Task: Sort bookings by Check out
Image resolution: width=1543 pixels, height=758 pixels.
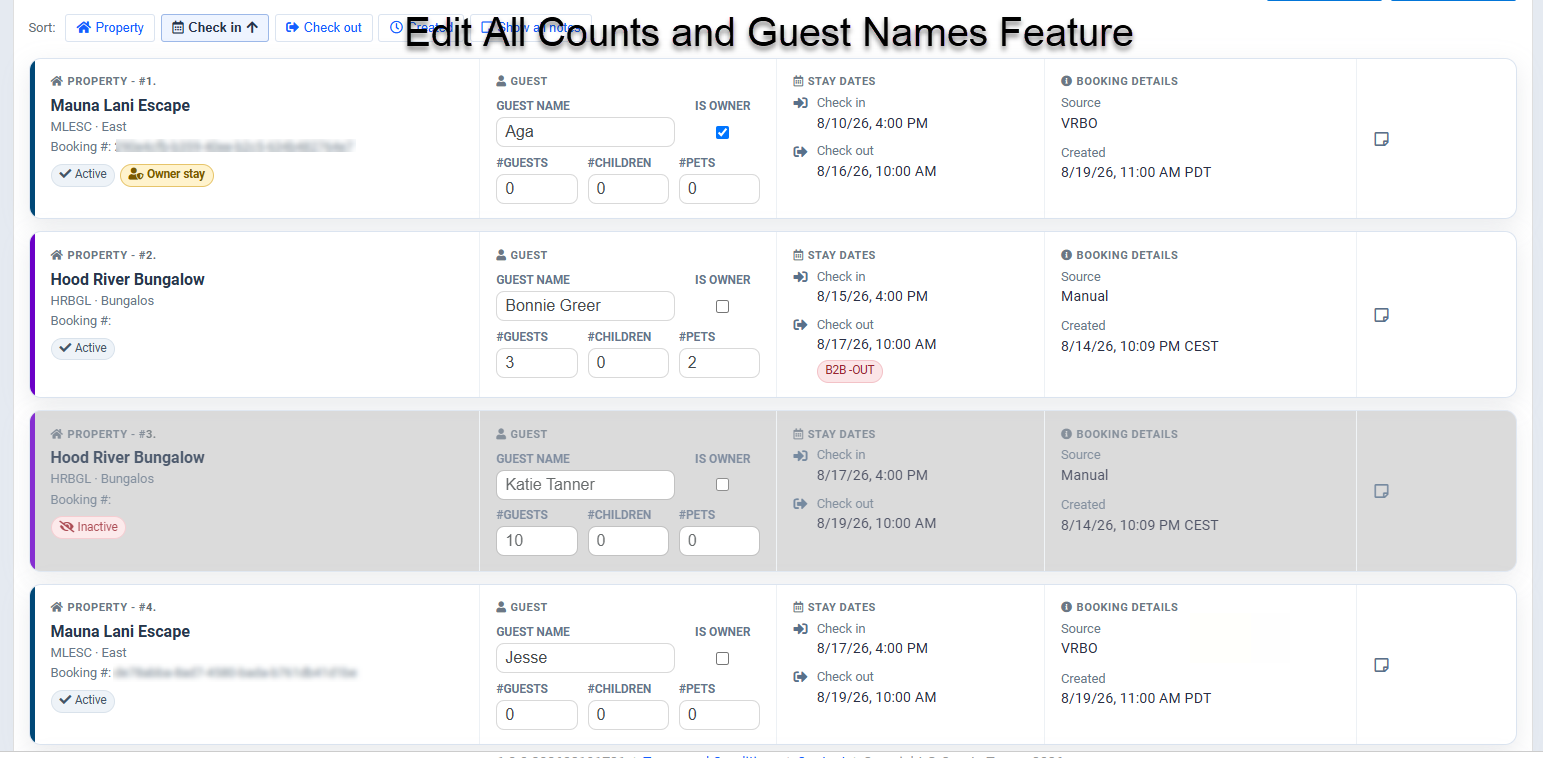Action: pyautogui.click(x=324, y=28)
